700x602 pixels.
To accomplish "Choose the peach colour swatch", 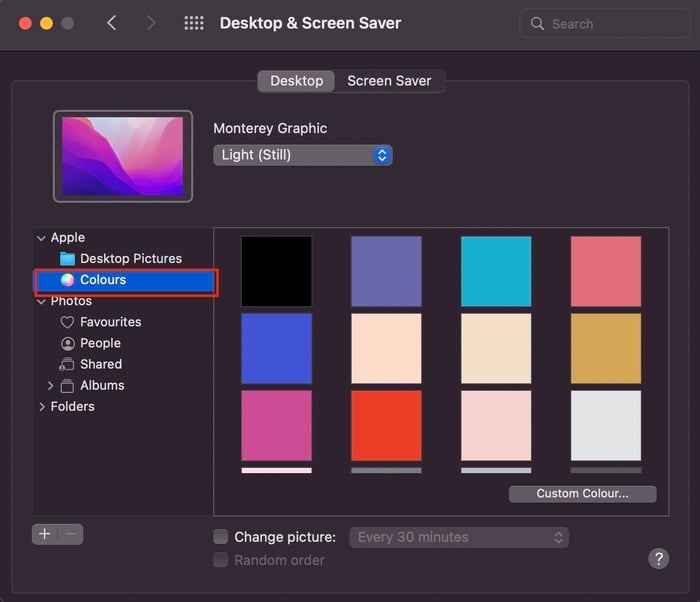I will 386,348.
